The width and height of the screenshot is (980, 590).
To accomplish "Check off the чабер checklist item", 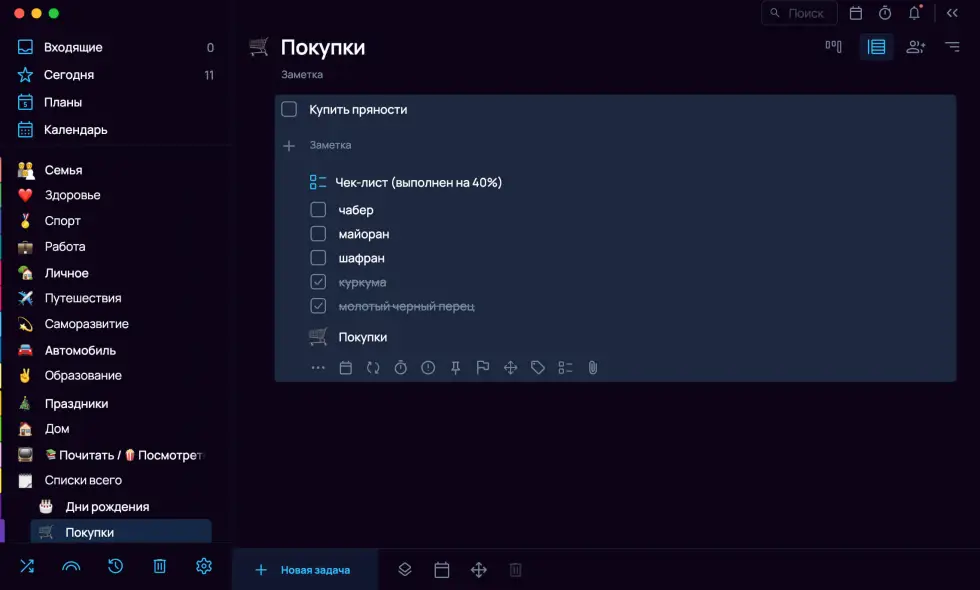I will pos(318,209).
